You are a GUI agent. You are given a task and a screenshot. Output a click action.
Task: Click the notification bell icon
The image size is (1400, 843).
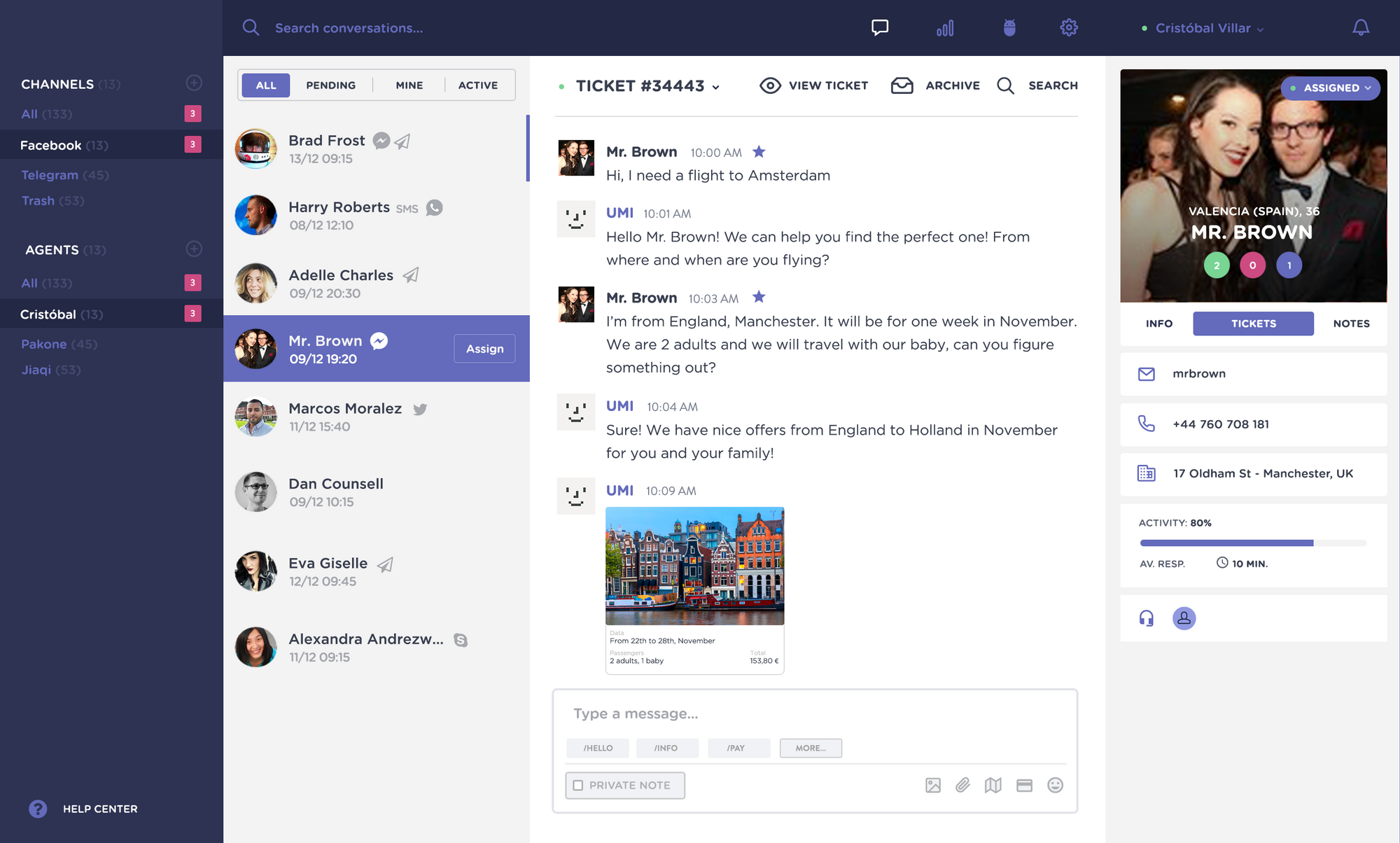pyautogui.click(x=1360, y=28)
